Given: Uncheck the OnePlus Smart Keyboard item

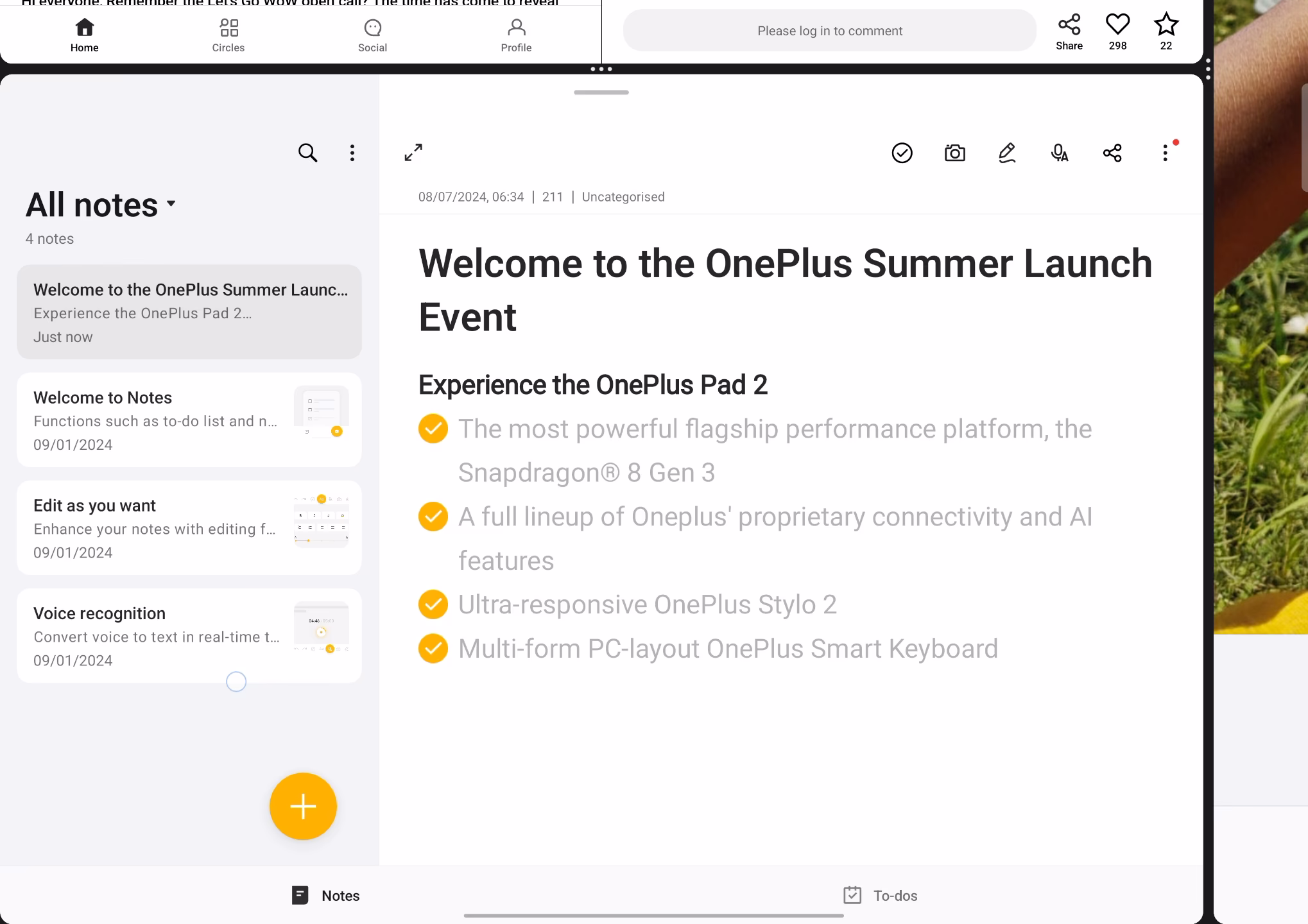Looking at the screenshot, I should (433, 648).
